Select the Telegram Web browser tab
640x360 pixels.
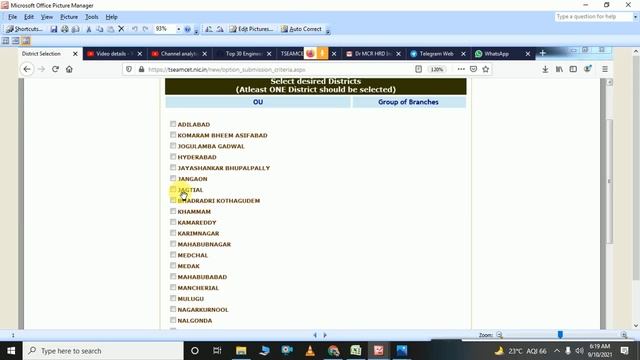438,53
